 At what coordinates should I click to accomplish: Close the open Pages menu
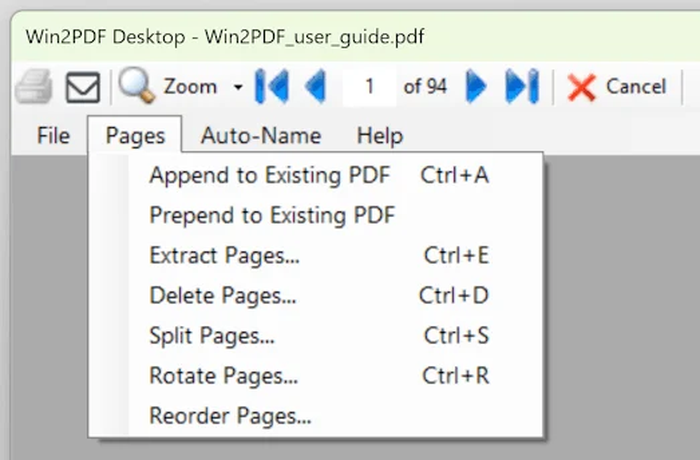[135, 136]
